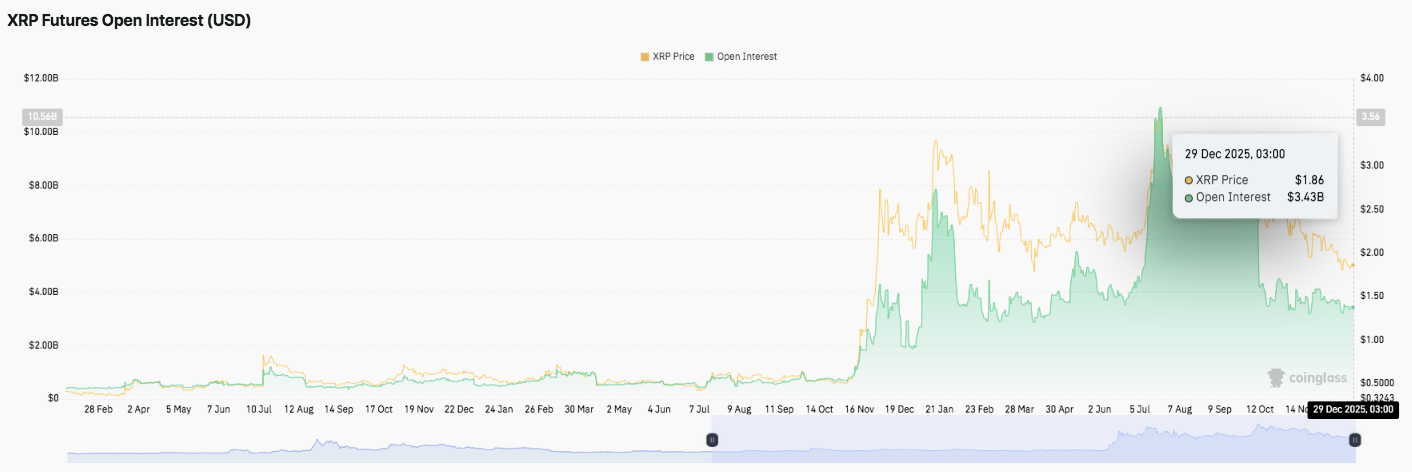
Task: Click the orange XRP Price tooltip dot
Action: coord(1188,180)
